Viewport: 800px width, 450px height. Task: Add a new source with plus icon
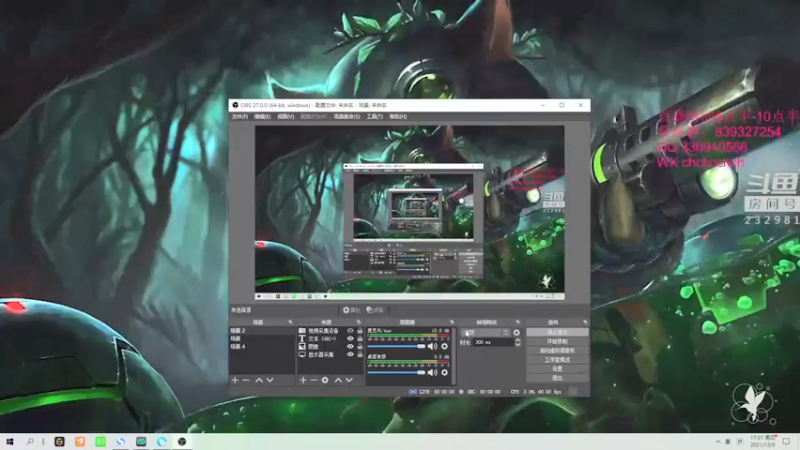click(303, 380)
